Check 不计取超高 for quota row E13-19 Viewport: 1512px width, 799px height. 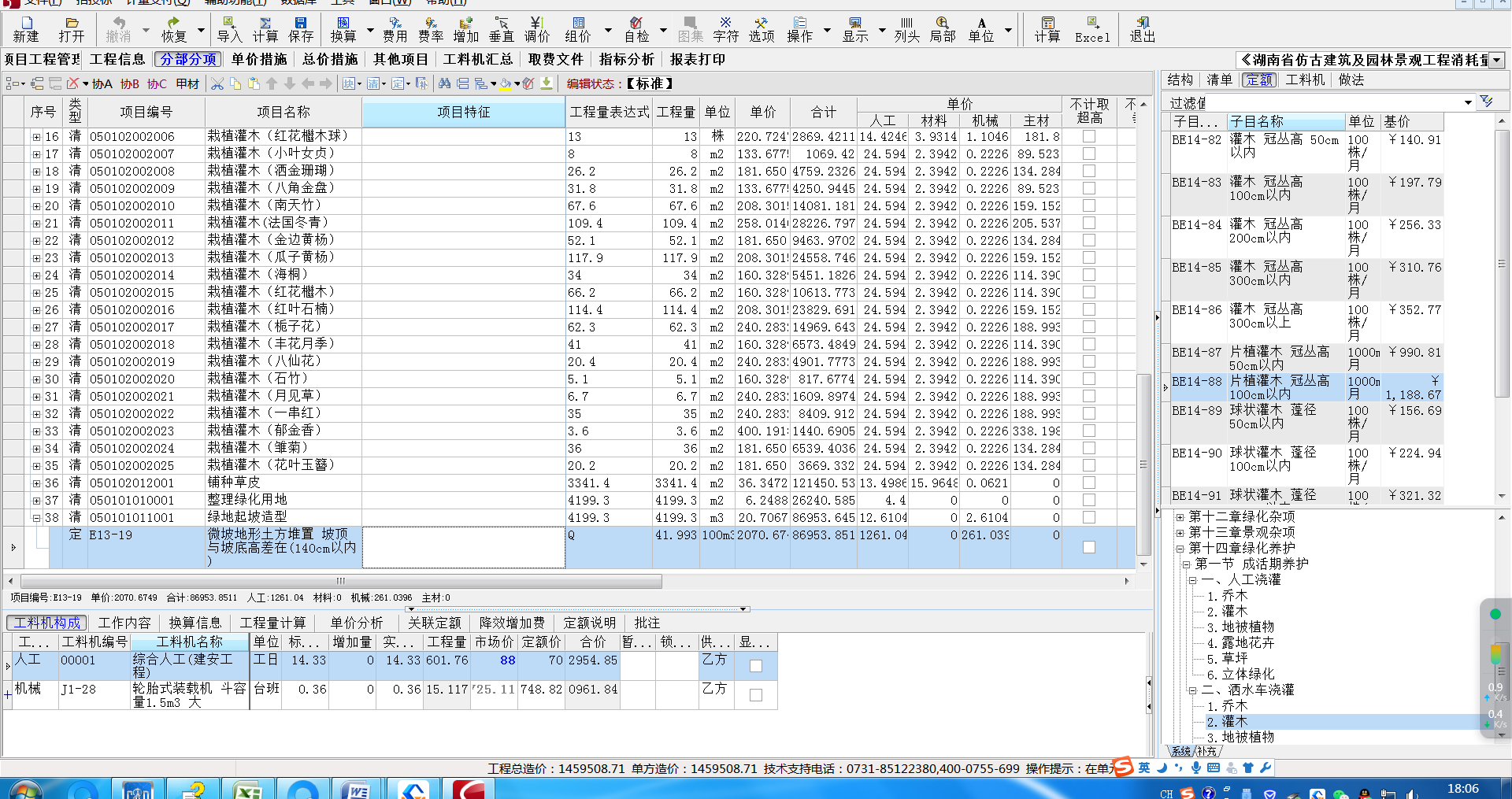[1089, 547]
